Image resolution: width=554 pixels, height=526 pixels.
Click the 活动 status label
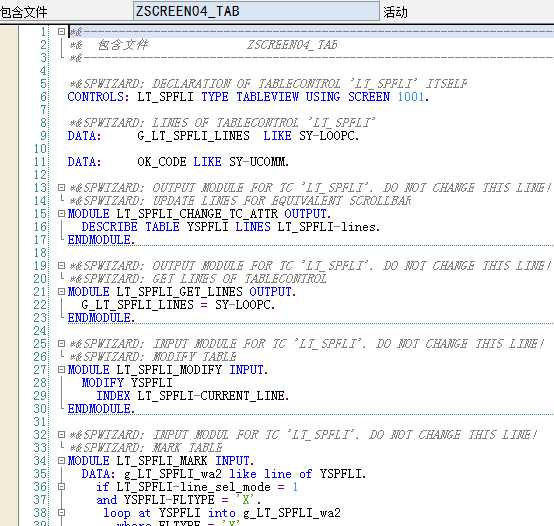pyautogui.click(x=395, y=12)
